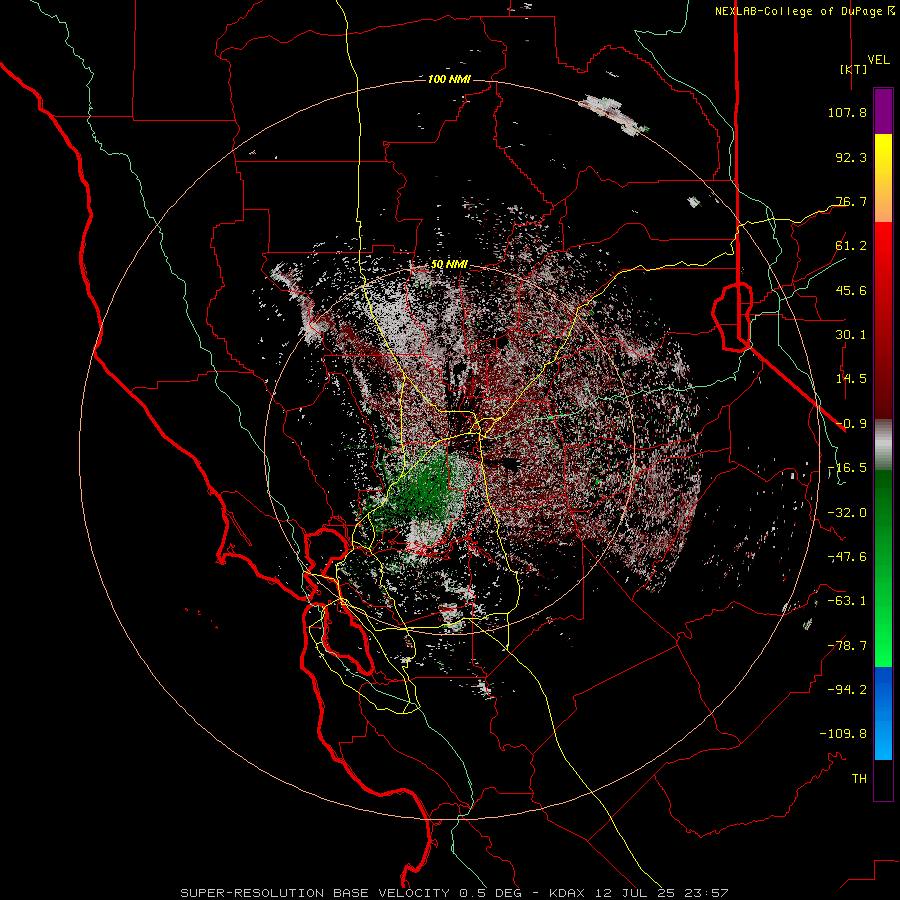
Task: Click the thick red loop outlining Lake Tahoe
Action: point(732,316)
